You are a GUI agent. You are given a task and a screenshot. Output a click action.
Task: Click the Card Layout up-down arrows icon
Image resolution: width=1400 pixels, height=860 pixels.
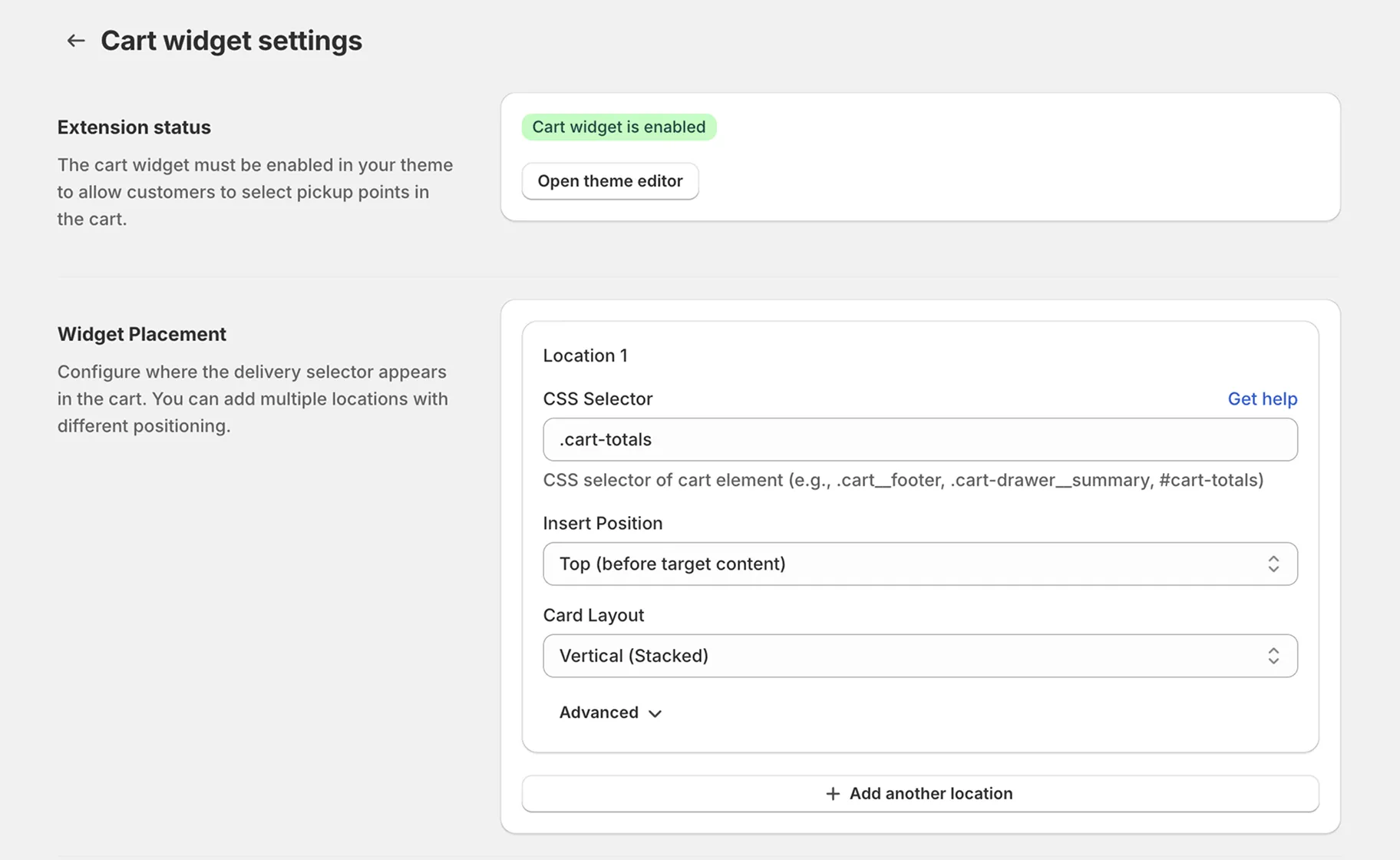pyautogui.click(x=1273, y=656)
